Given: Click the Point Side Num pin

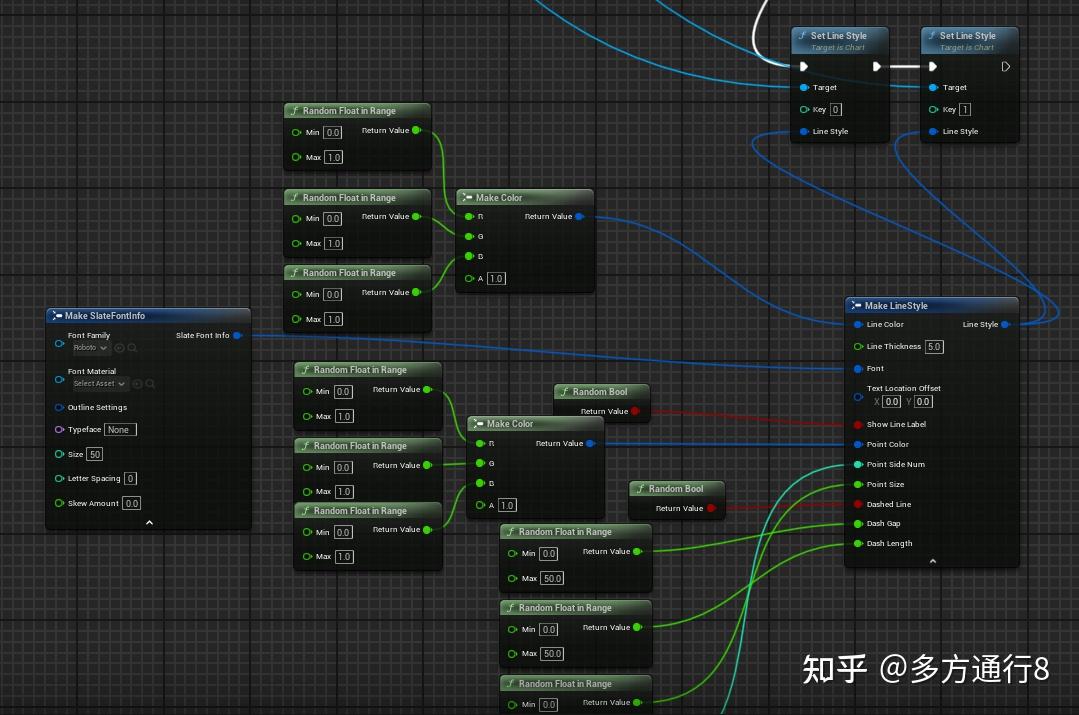Looking at the screenshot, I should 858,465.
